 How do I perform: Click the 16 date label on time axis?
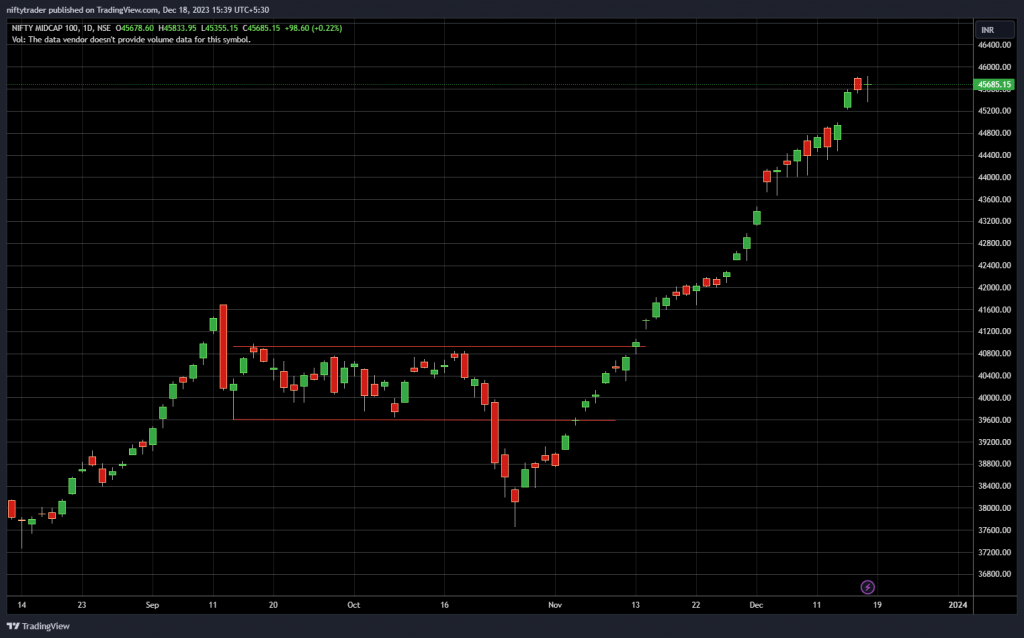[444, 605]
